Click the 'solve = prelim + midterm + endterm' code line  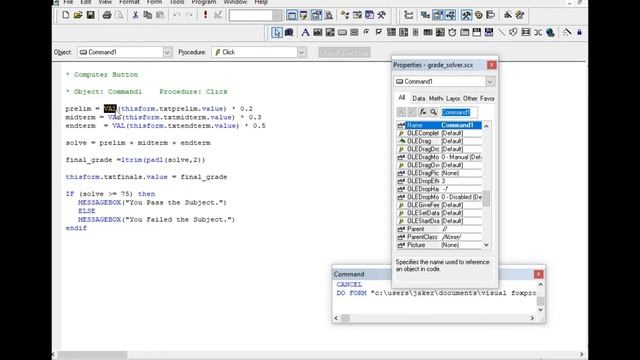(x=138, y=143)
